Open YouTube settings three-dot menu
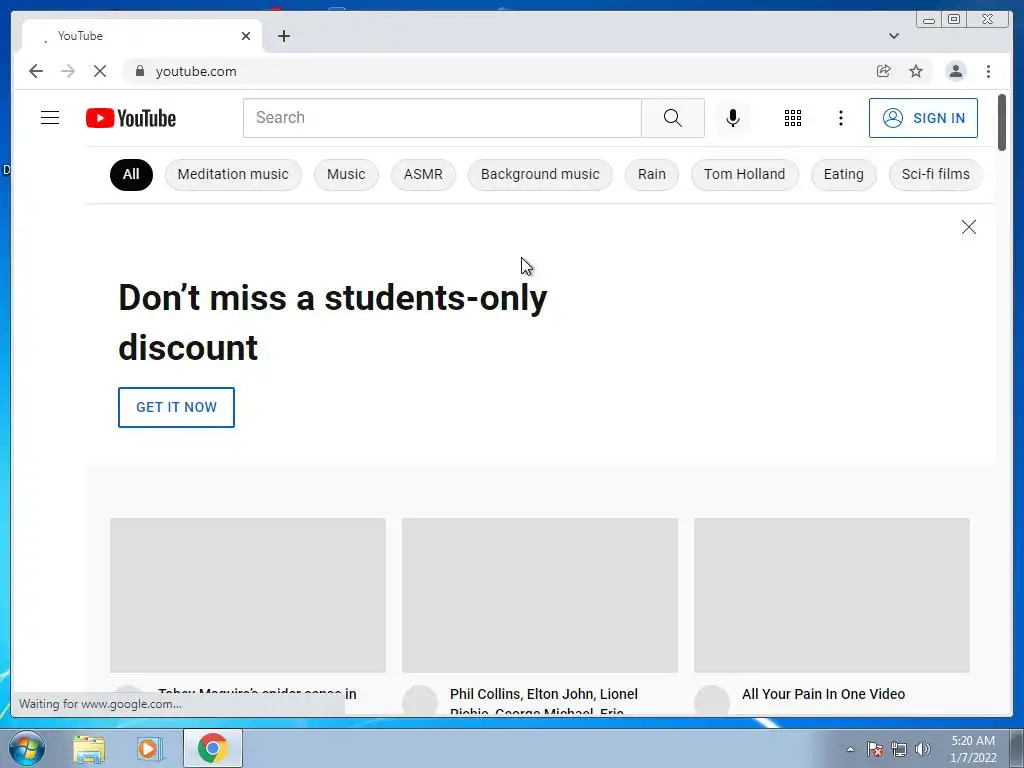The width and height of the screenshot is (1024, 768). point(841,118)
